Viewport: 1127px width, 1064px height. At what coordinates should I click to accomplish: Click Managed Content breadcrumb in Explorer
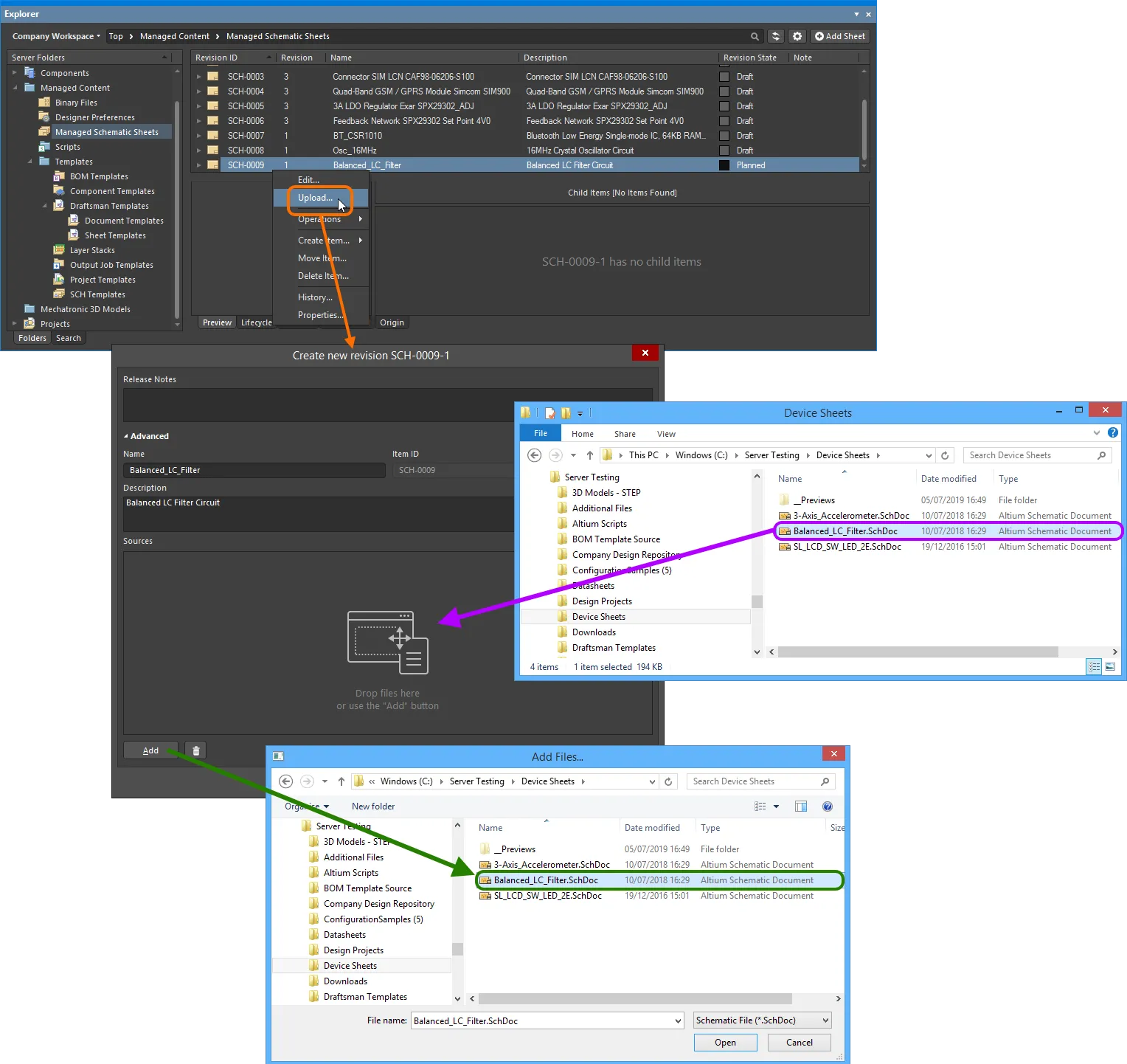click(175, 36)
